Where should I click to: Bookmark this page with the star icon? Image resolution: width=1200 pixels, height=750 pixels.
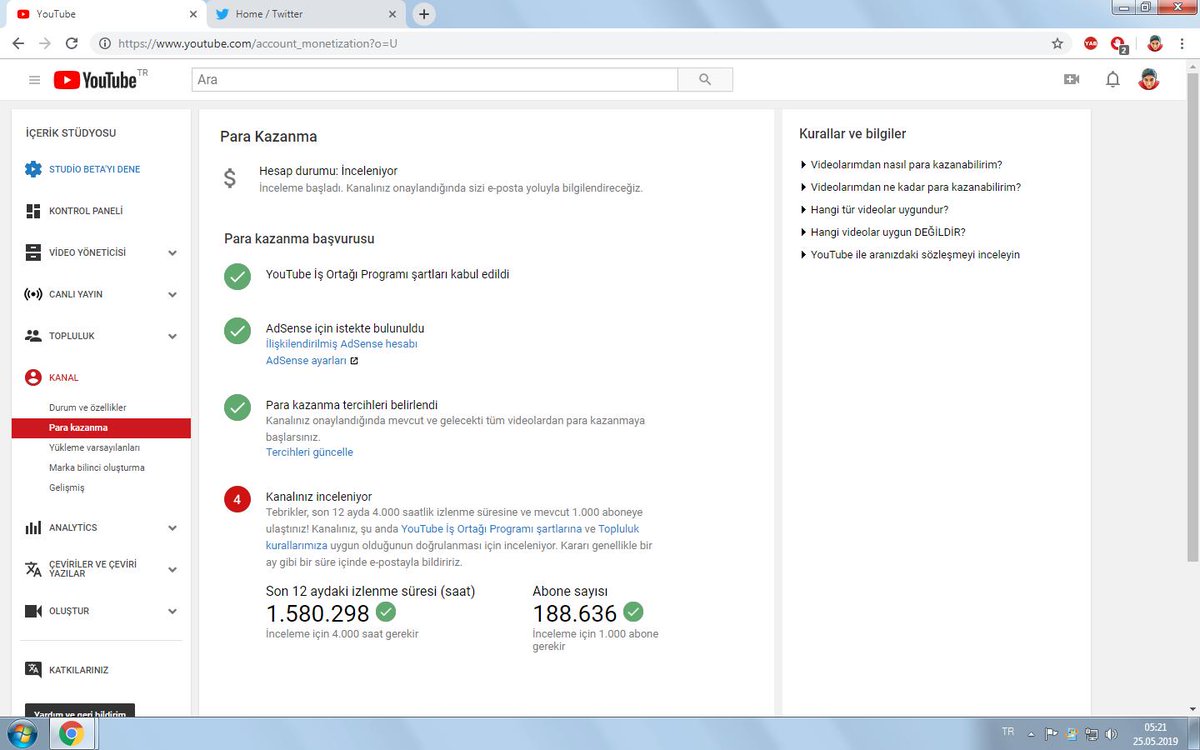pos(1057,44)
